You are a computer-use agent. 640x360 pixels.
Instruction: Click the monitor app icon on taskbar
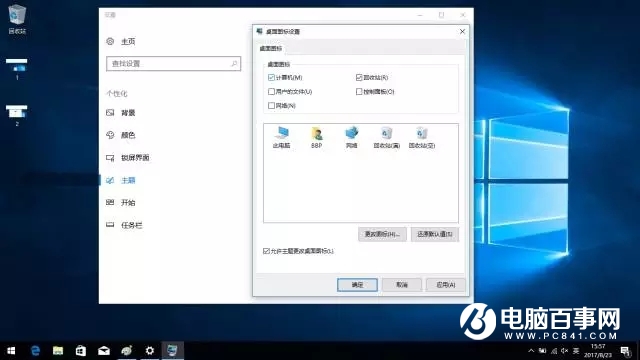(x=172, y=351)
